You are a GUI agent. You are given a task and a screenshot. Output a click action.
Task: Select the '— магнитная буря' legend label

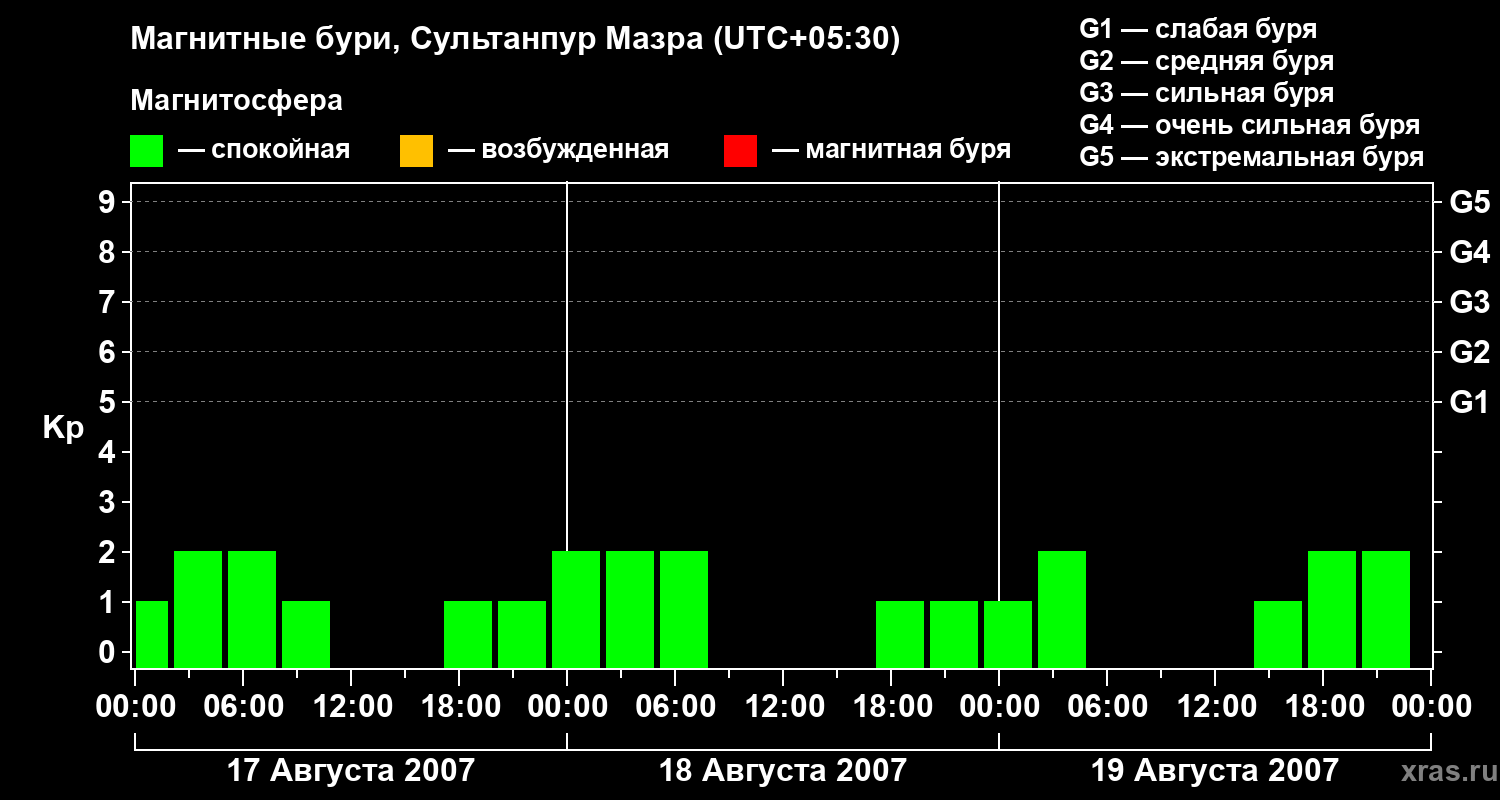pos(891,151)
